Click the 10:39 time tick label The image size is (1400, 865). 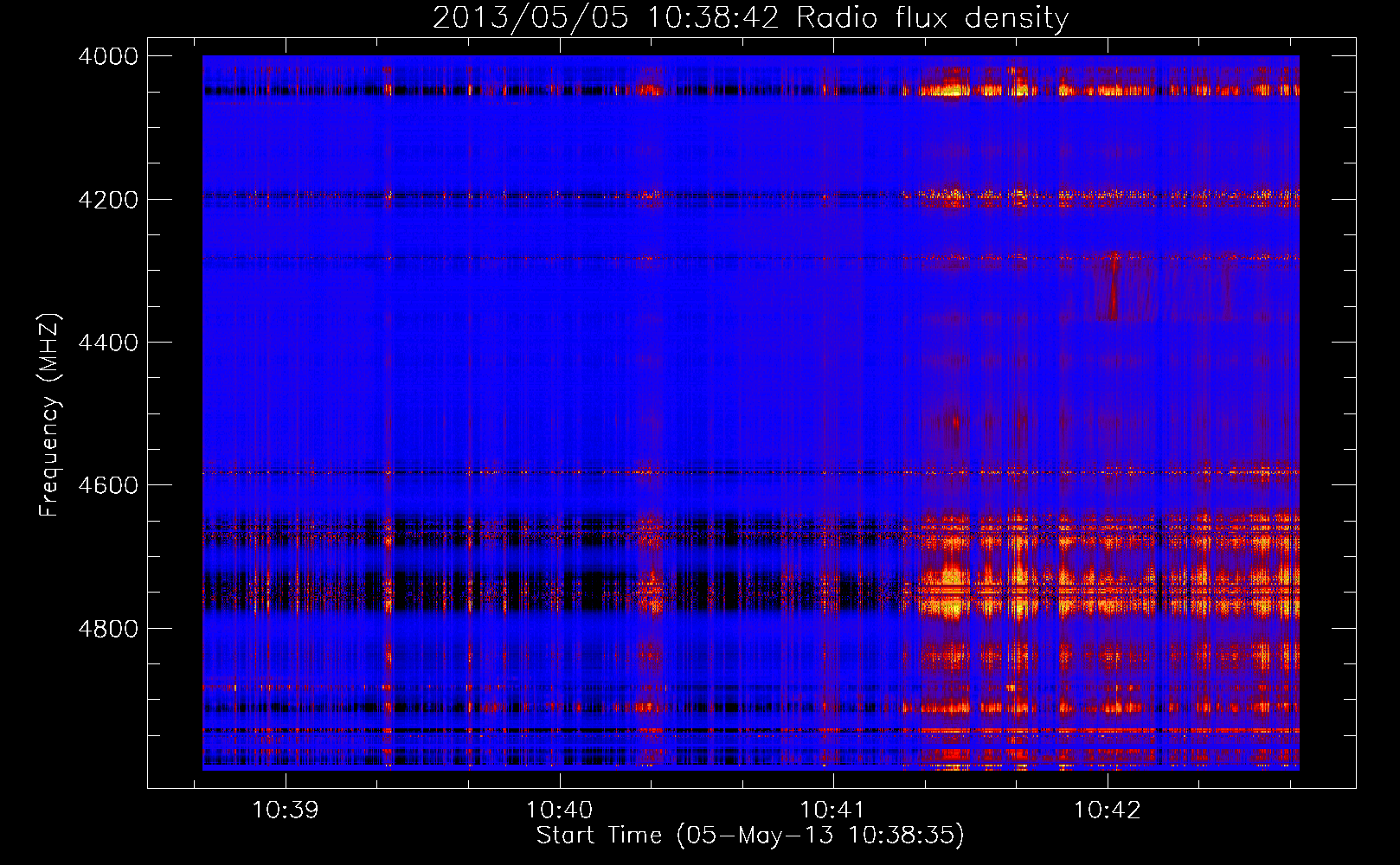[286, 811]
